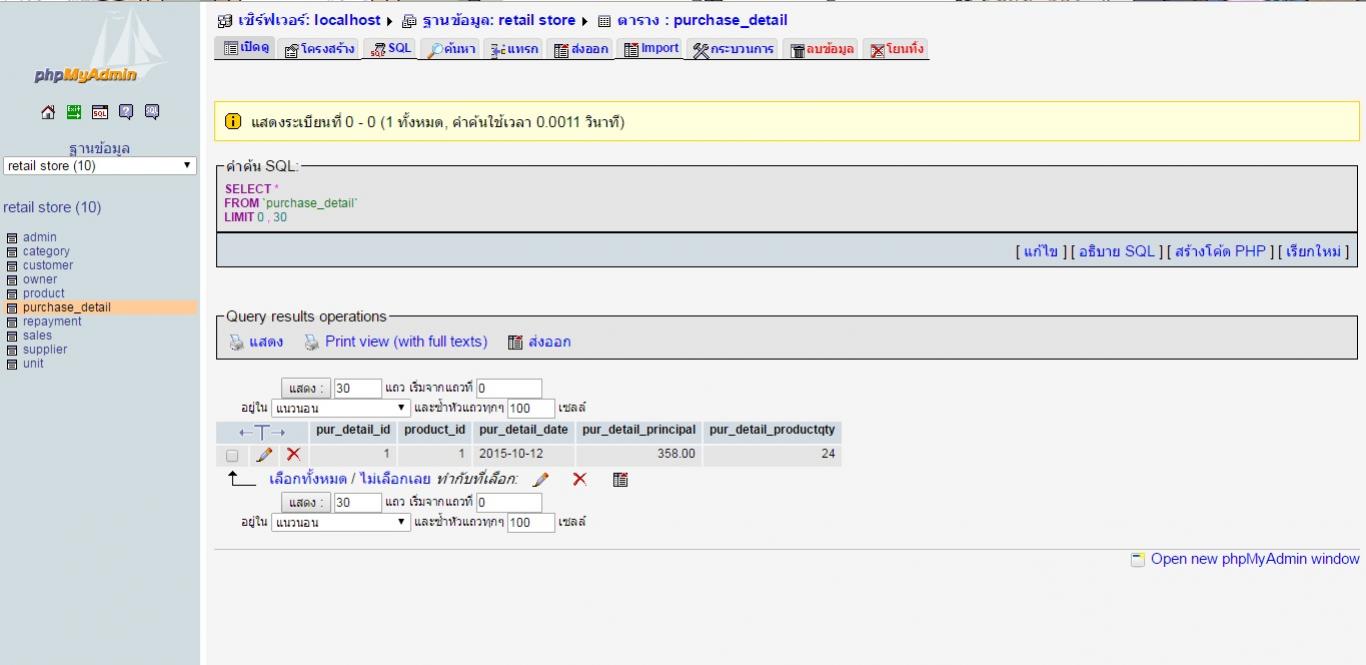Image resolution: width=1366 pixels, height=665 pixels.
Task: Toggle full texts arrow icon in header
Action: pyautogui.click(x=262, y=432)
